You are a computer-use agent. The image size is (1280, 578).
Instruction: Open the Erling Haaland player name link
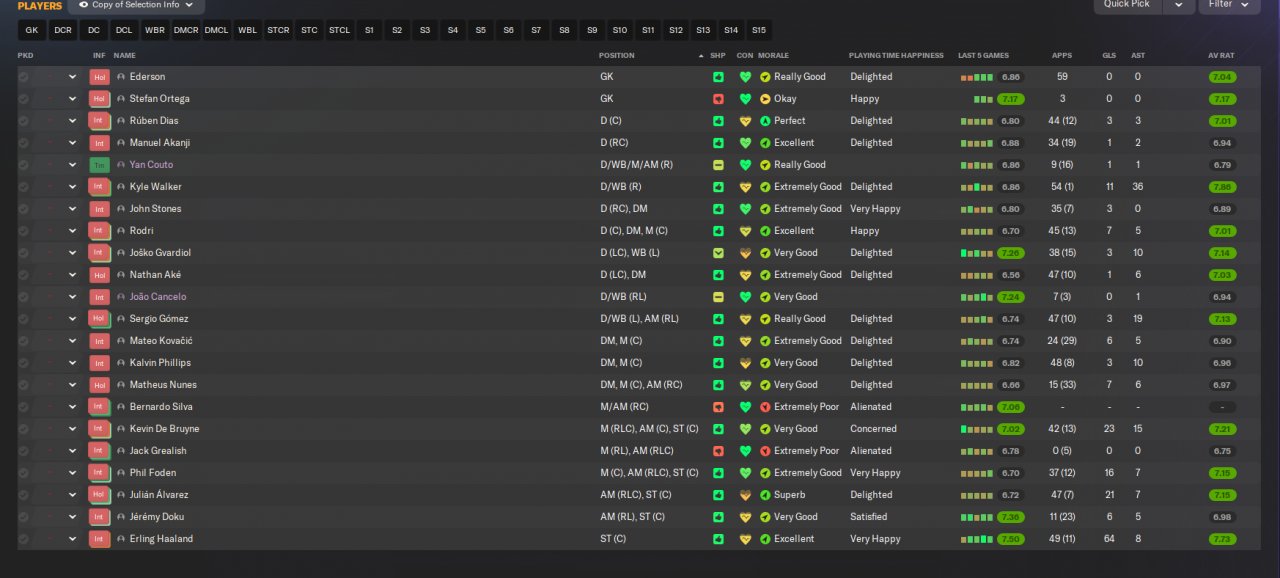point(161,539)
